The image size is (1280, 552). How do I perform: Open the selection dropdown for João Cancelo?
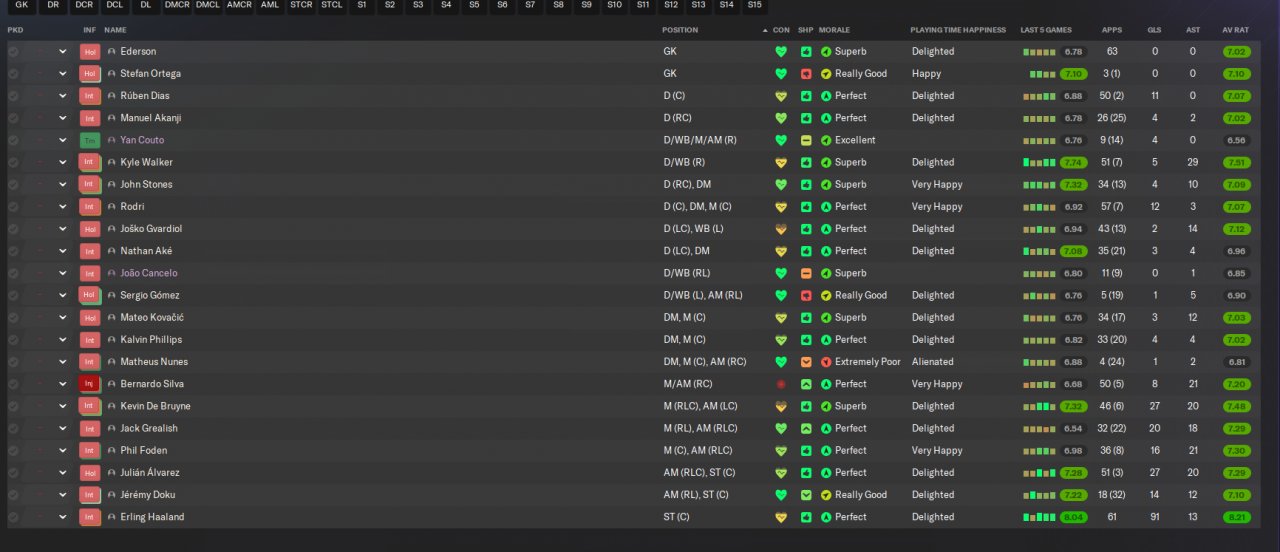(62, 273)
